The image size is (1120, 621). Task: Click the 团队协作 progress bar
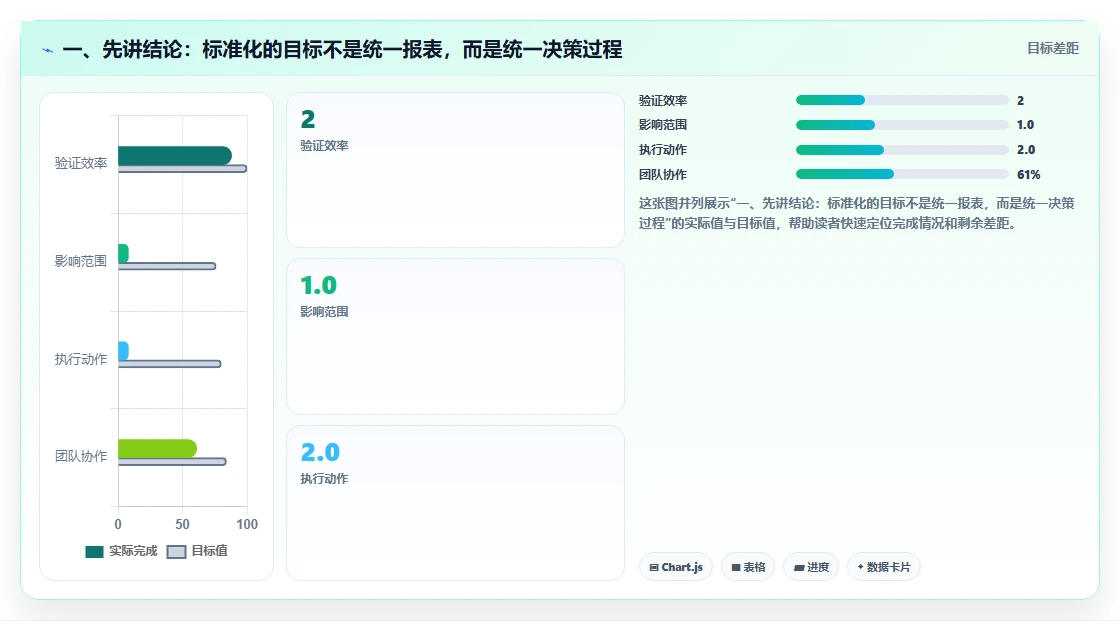[x=901, y=174]
